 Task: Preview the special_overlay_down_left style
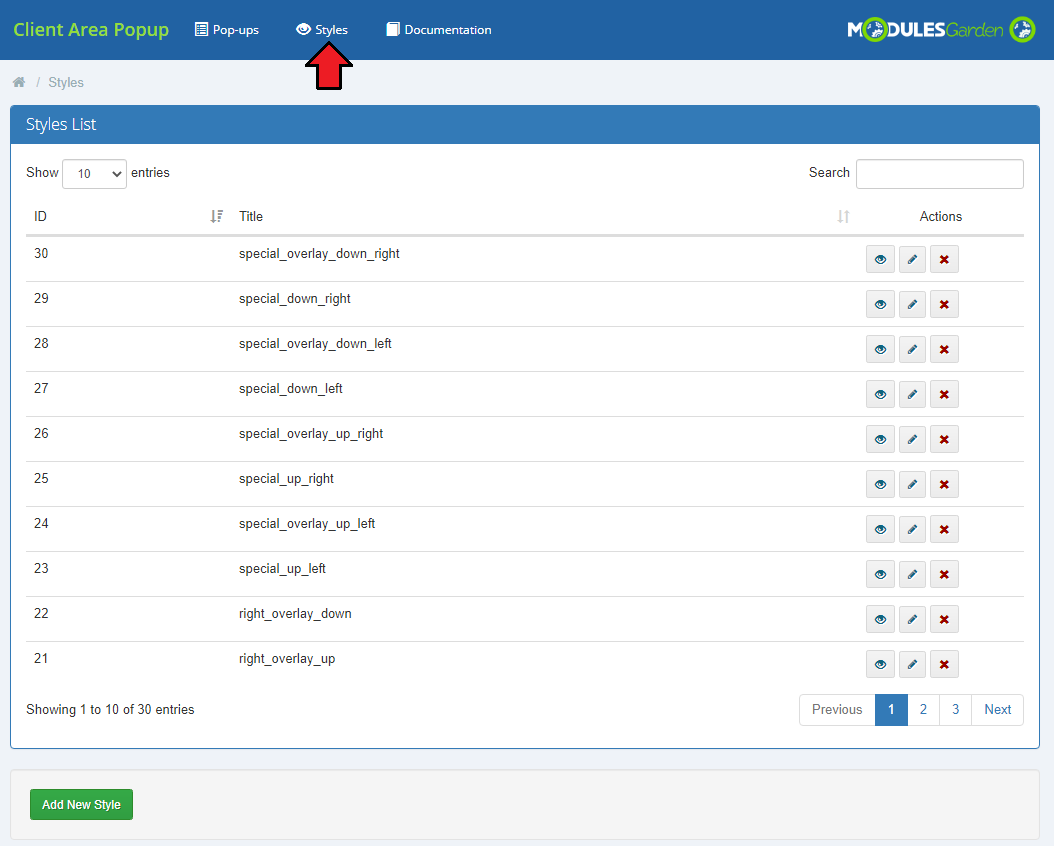point(880,349)
